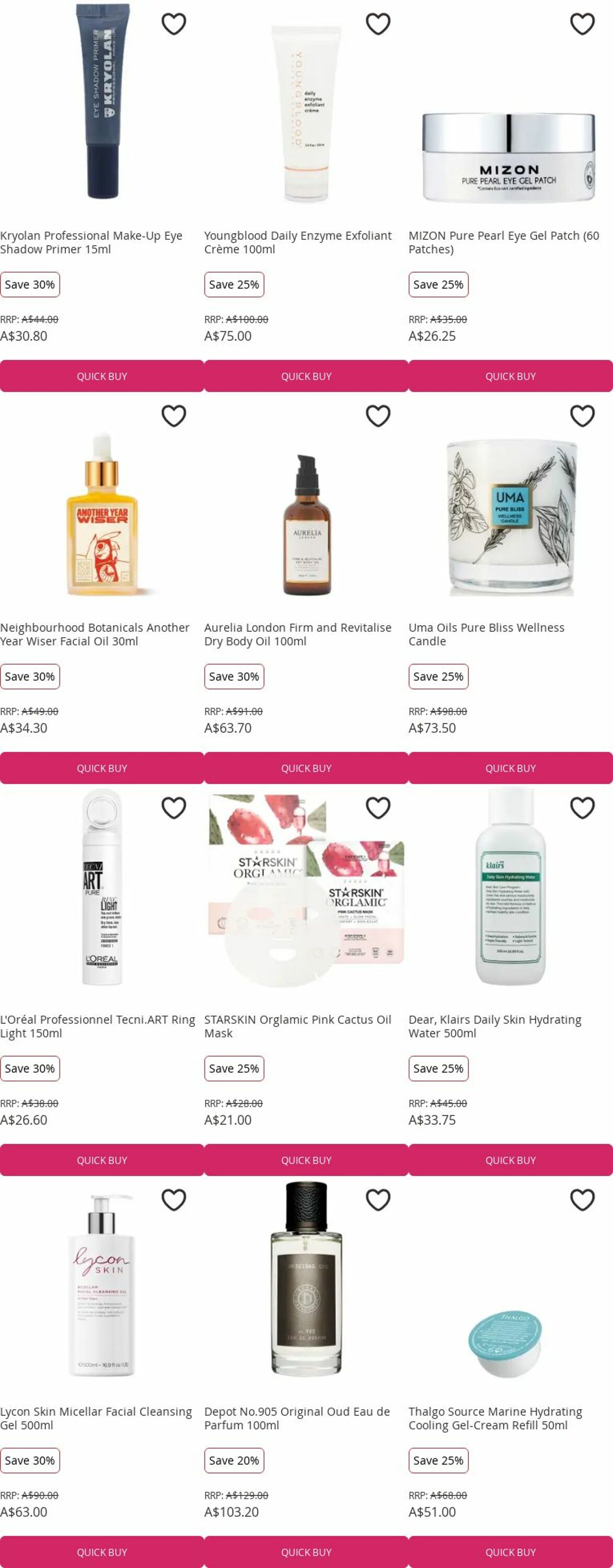Add Lycon Skin Cleansing Gel to wishlist
613x1568 pixels.
point(174,1200)
